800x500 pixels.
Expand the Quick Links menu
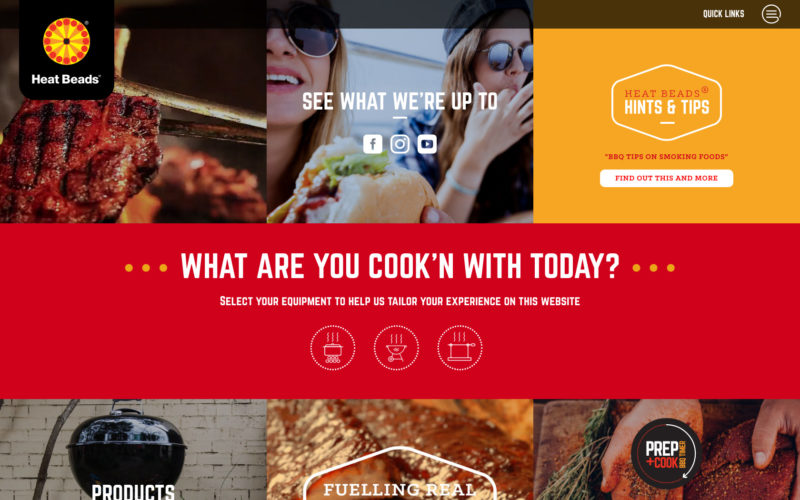click(x=723, y=14)
